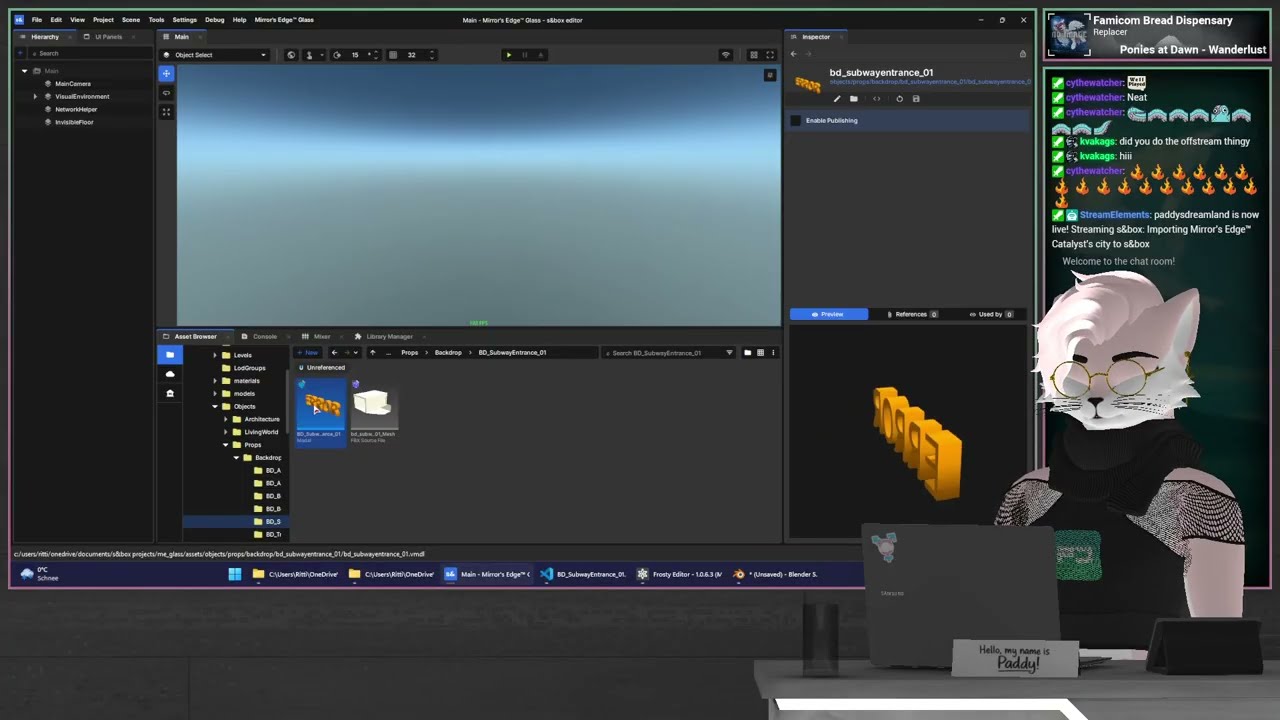Select NetworkHelper in the hierarchy
Viewport: 1280px width, 720px height.
[76, 109]
